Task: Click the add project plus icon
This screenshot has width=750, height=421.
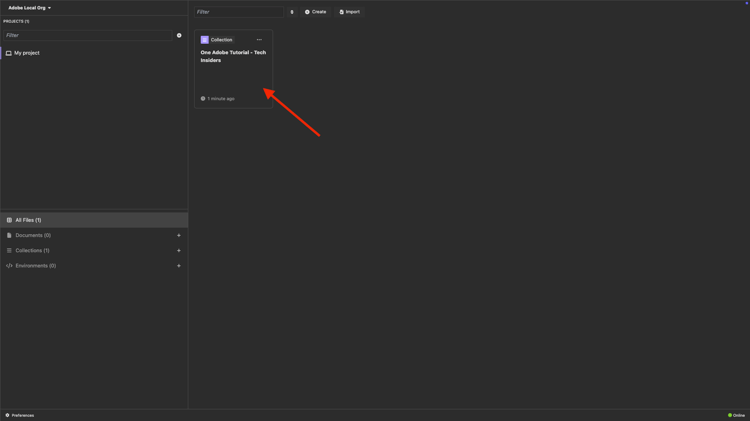Action: (x=179, y=35)
